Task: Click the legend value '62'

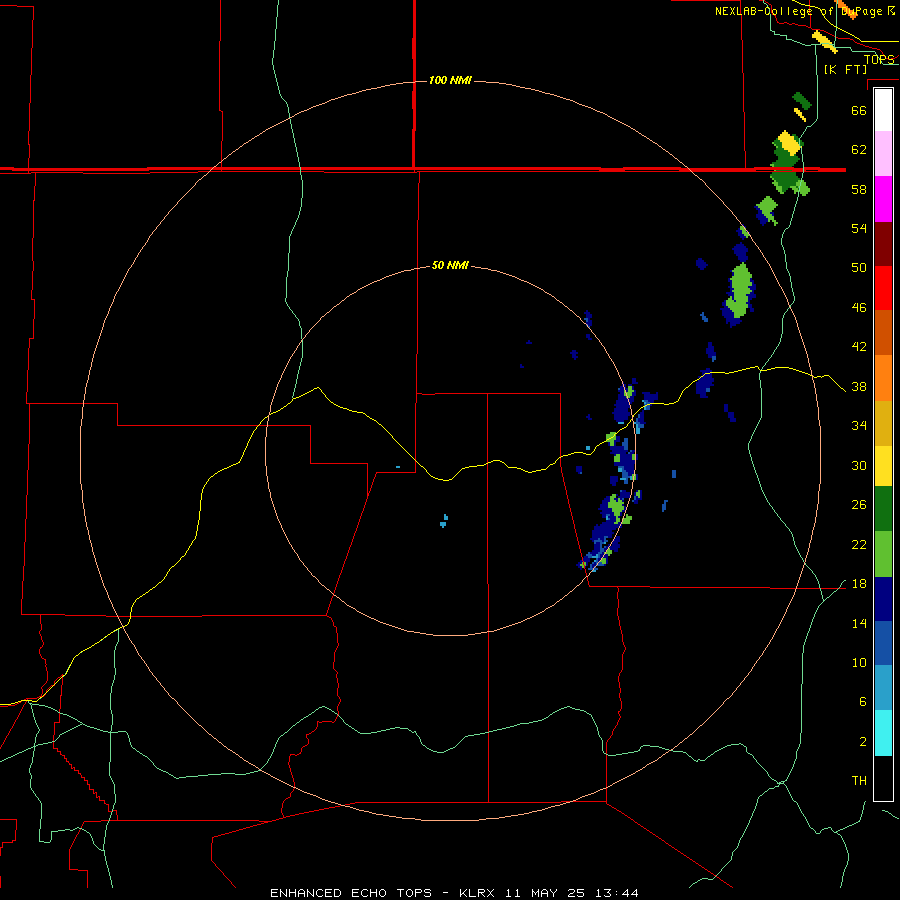Action: (859, 150)
